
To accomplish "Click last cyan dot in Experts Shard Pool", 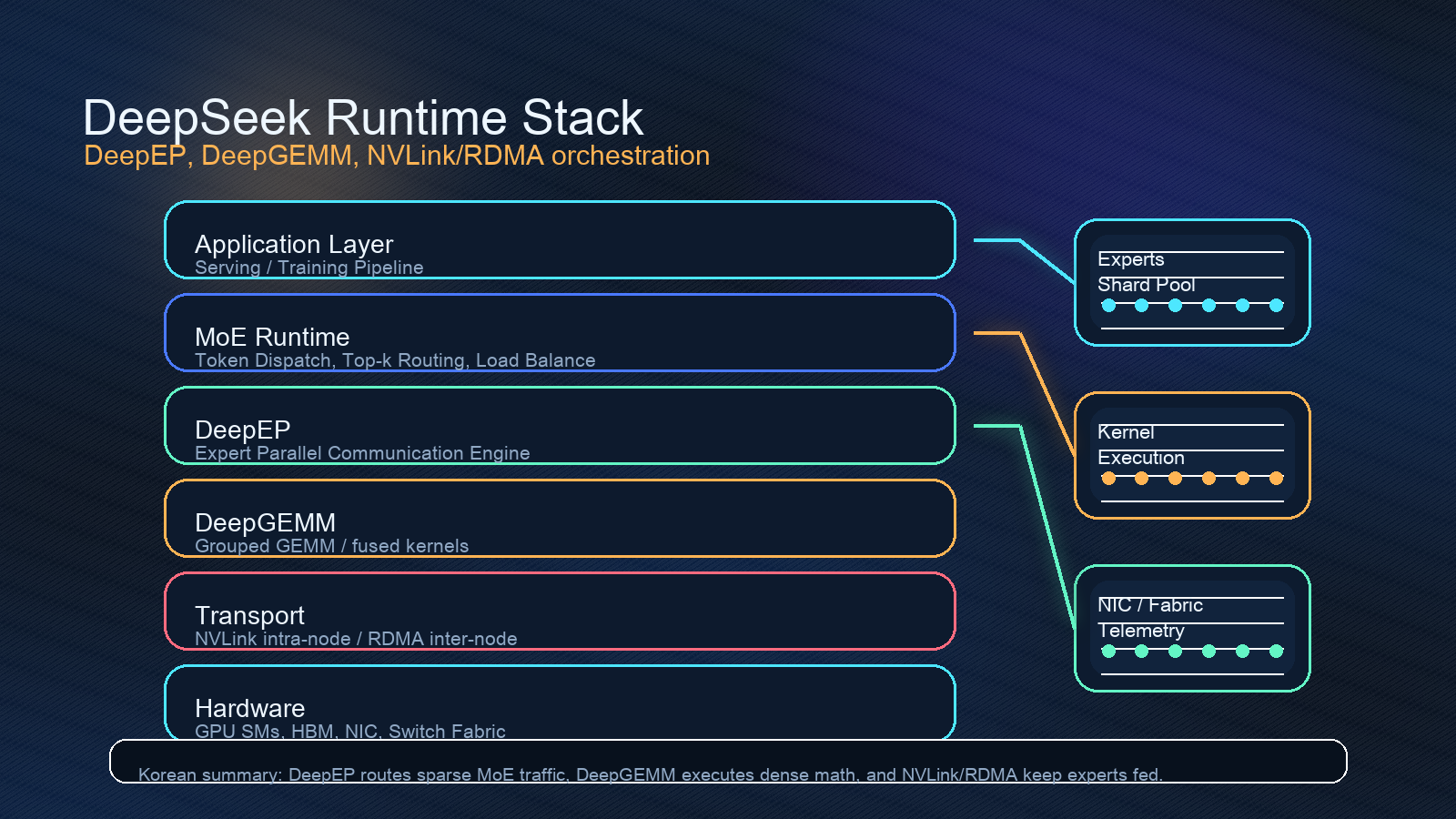I will (1276, 306).
